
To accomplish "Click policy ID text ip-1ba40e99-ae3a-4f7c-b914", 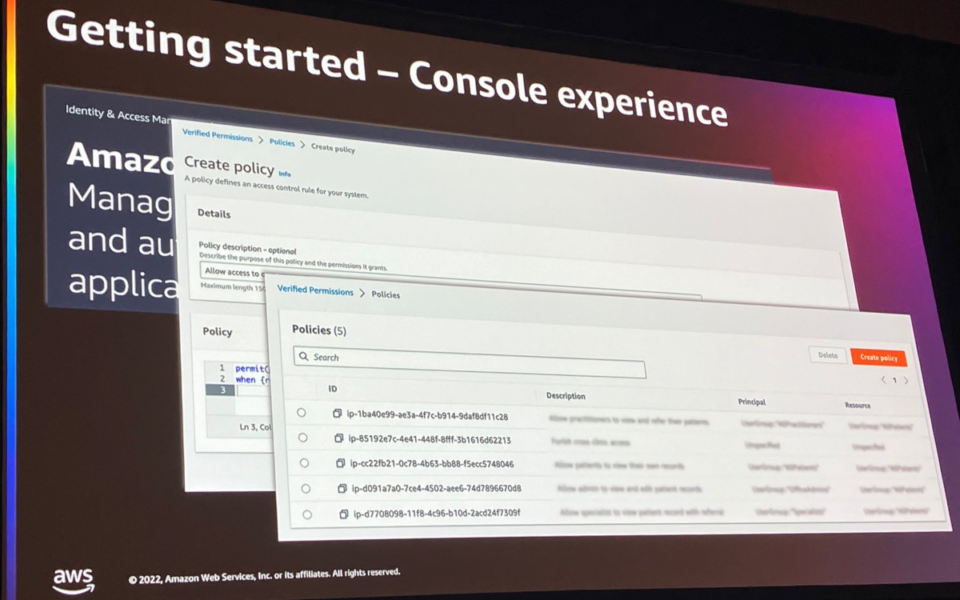I will point(427,416).
